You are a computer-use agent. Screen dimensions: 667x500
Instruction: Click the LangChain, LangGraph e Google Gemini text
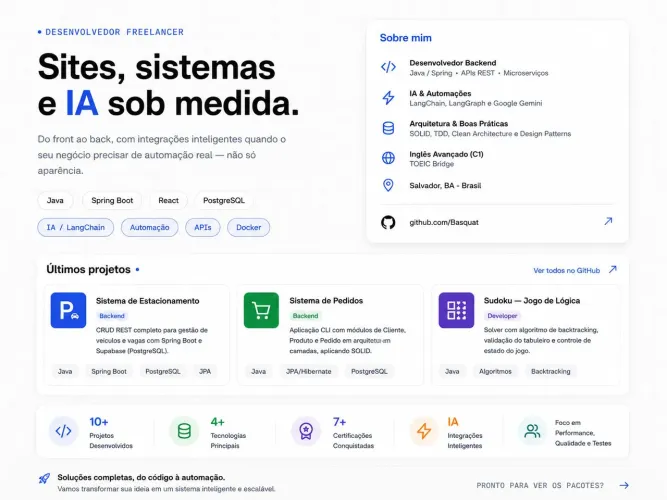coord(476,103)
